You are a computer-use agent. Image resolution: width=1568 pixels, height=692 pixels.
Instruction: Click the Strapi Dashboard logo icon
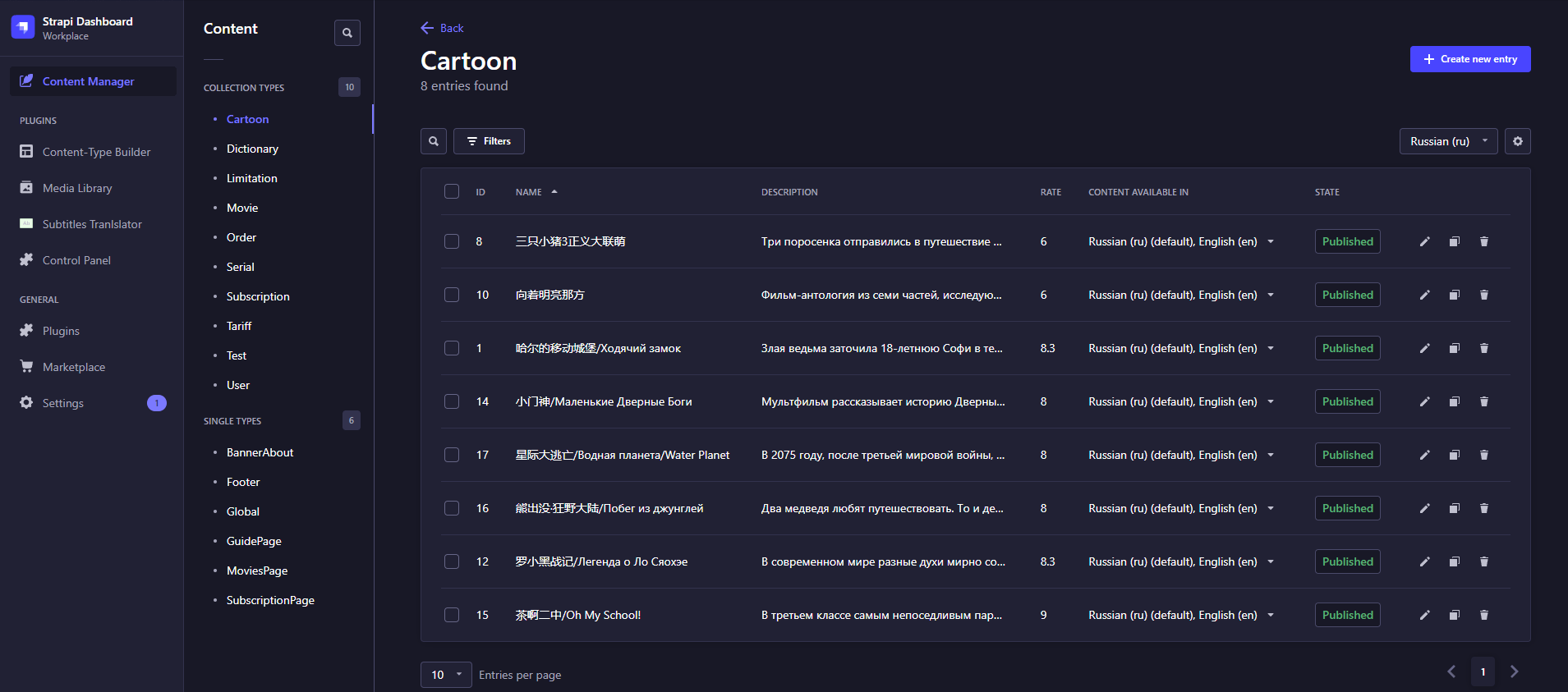point(23,27)
